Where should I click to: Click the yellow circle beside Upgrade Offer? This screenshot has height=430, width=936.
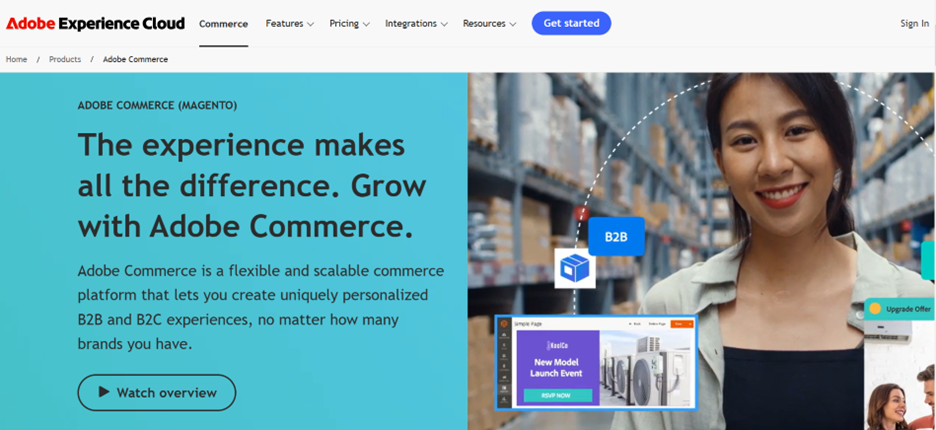[x=875, y=309]
